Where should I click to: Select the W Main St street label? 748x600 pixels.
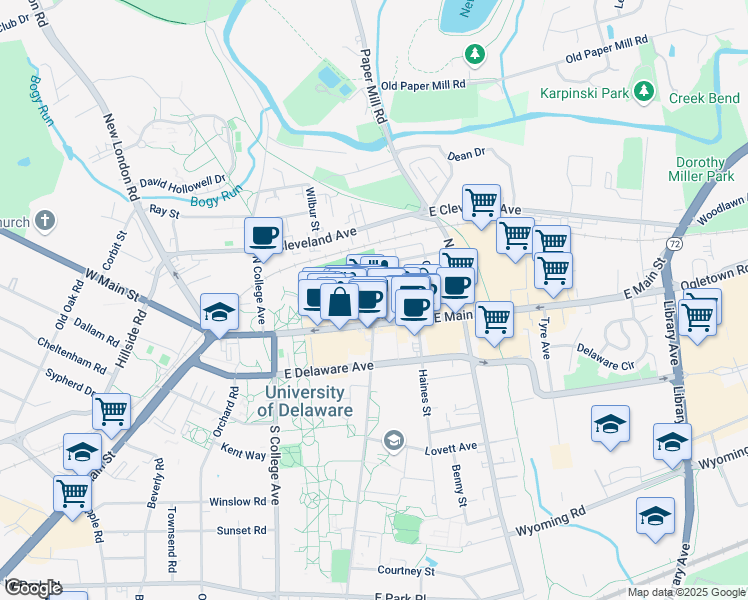click(113, 285)
